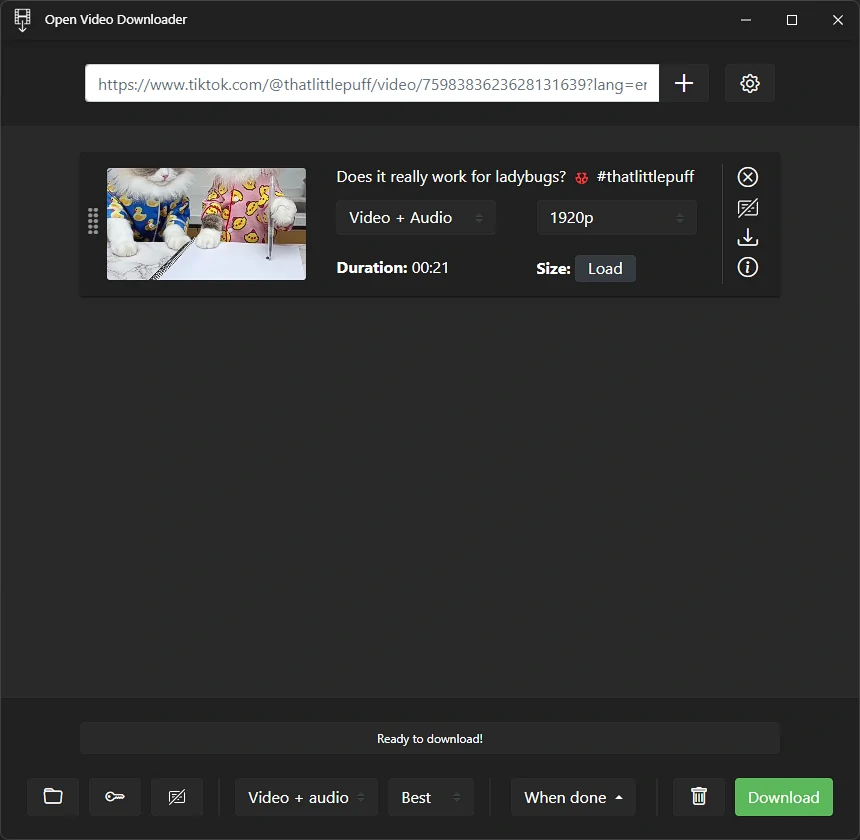
Task: Click the green Download button
Action: [x=784, y=797]
